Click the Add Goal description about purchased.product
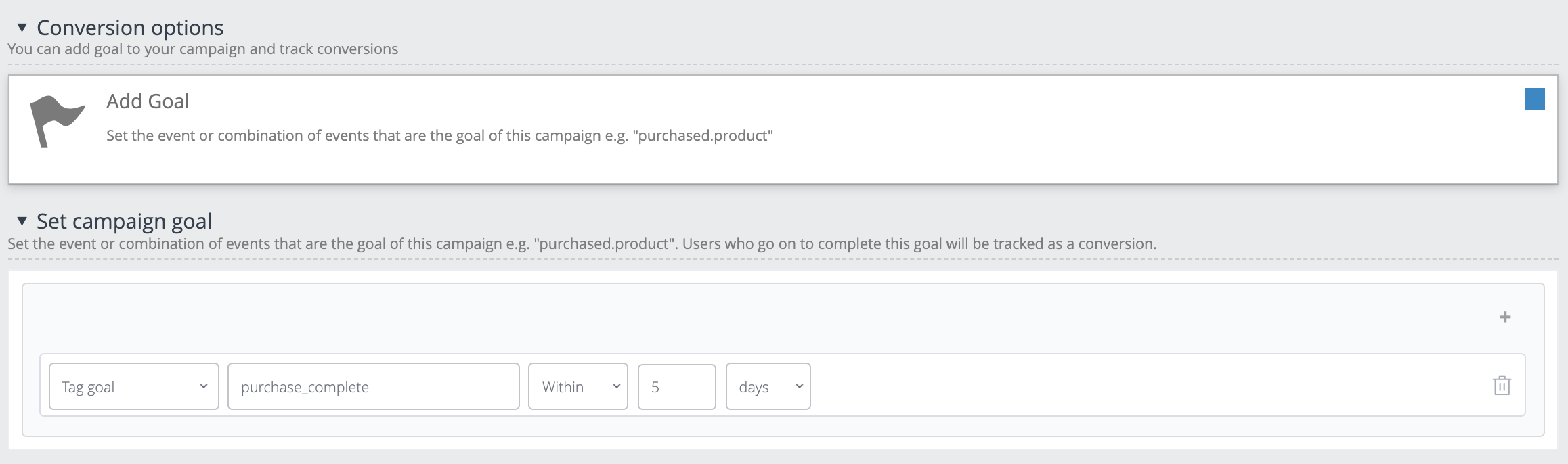 pos(439,135)
